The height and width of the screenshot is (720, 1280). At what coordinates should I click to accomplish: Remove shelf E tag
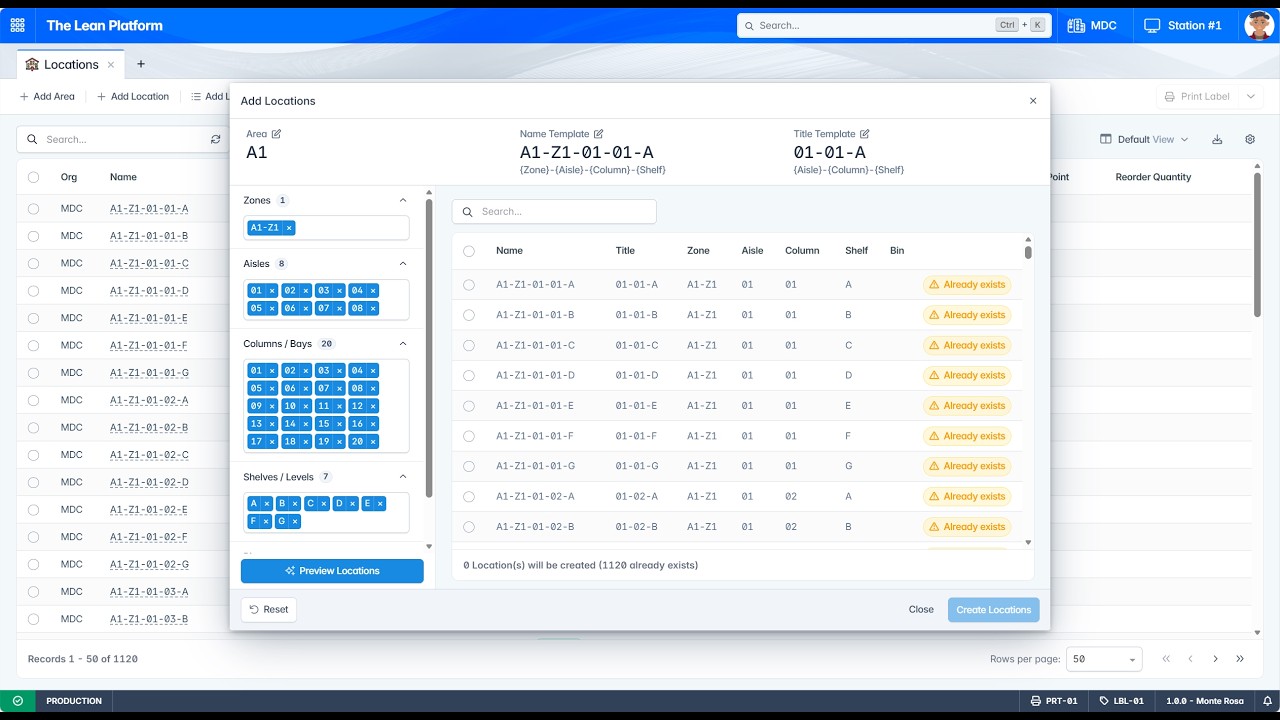[x=380, y=504]
